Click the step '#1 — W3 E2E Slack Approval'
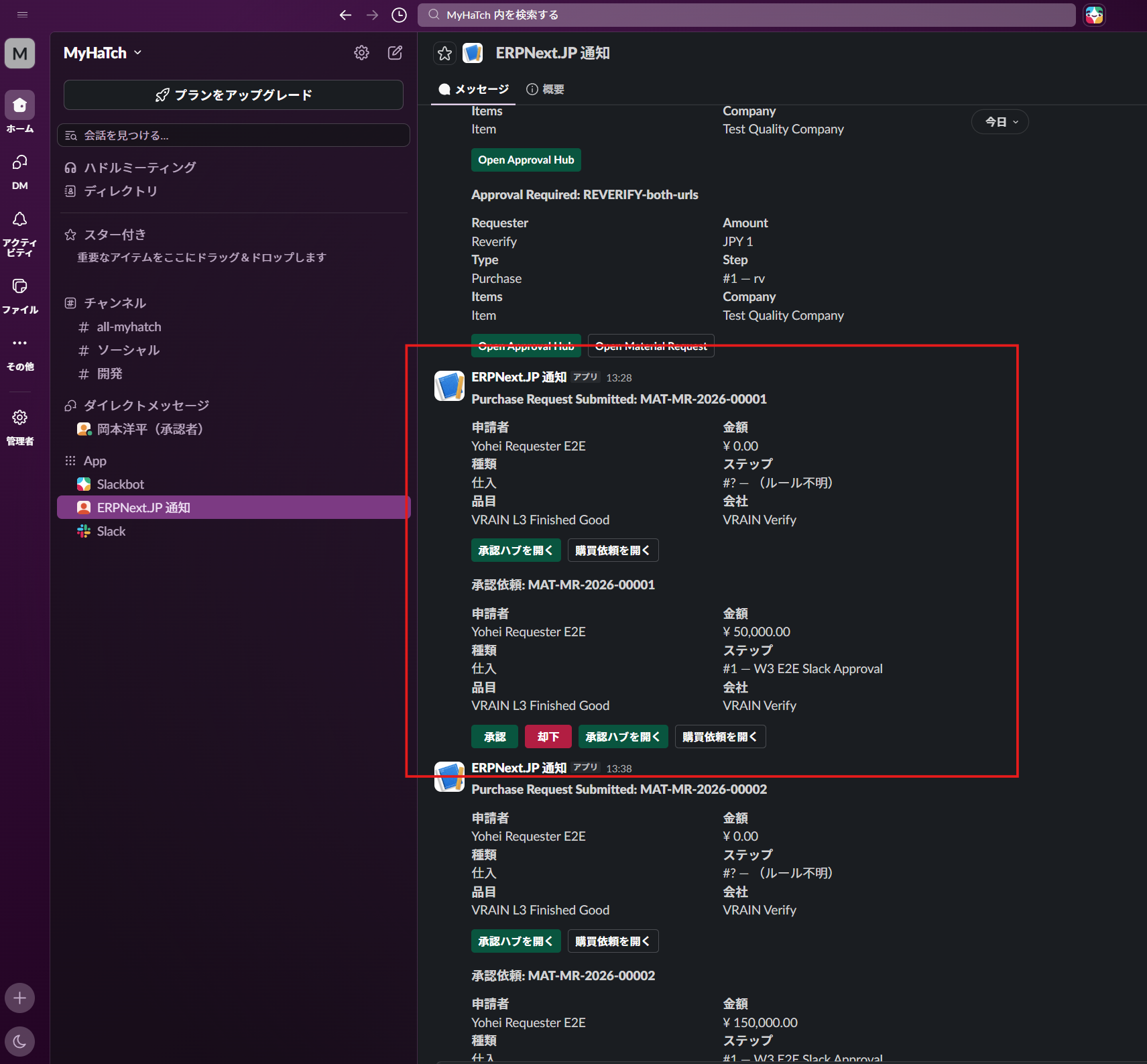The width and height of the screenshot is (1147, 1064). tap(802, 669)
